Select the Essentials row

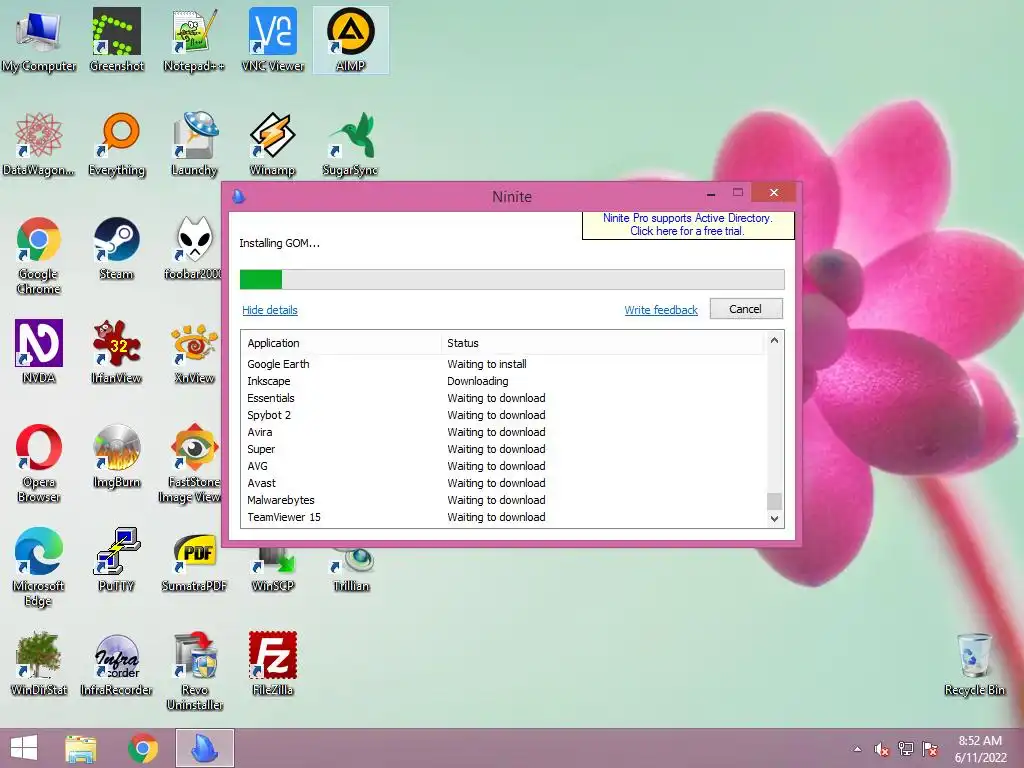[x=504, y=398]
